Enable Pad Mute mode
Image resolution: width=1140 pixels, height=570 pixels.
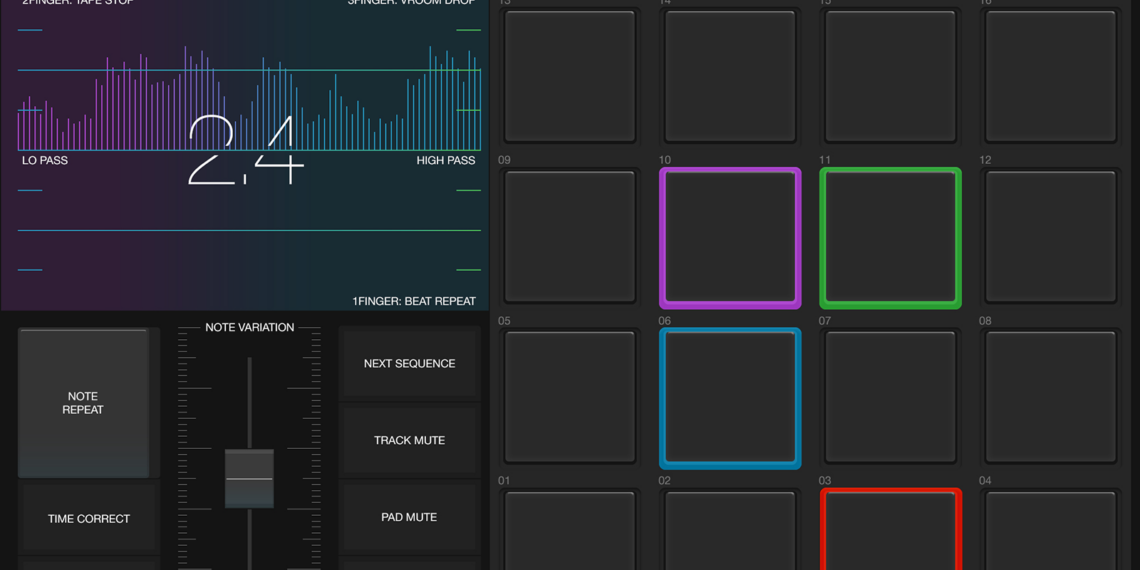[409, 517]
